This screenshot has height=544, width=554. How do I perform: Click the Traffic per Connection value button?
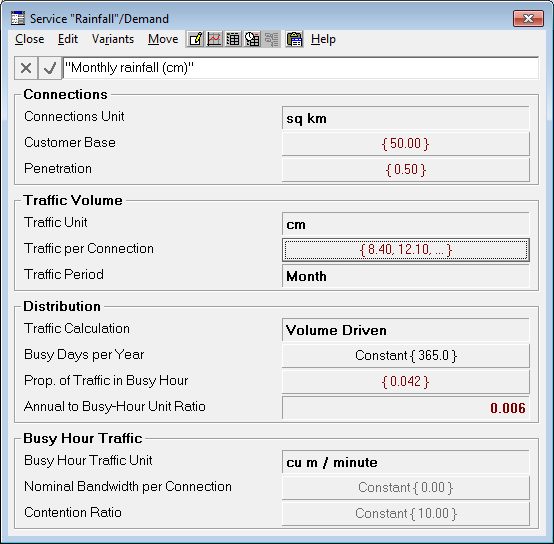[406, 250]
